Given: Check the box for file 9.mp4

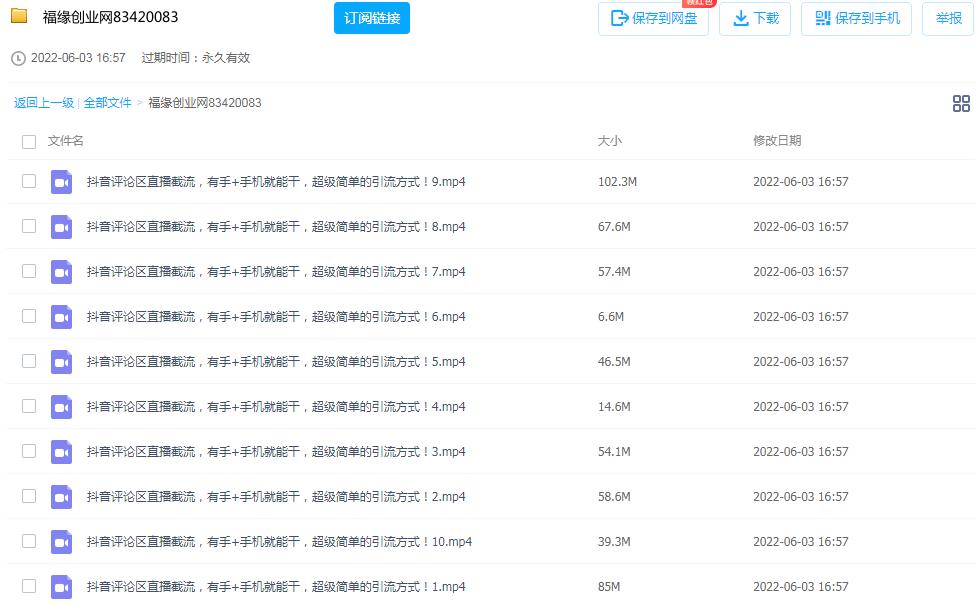Looking at the screenshot, I should click(x=29, y=181).
